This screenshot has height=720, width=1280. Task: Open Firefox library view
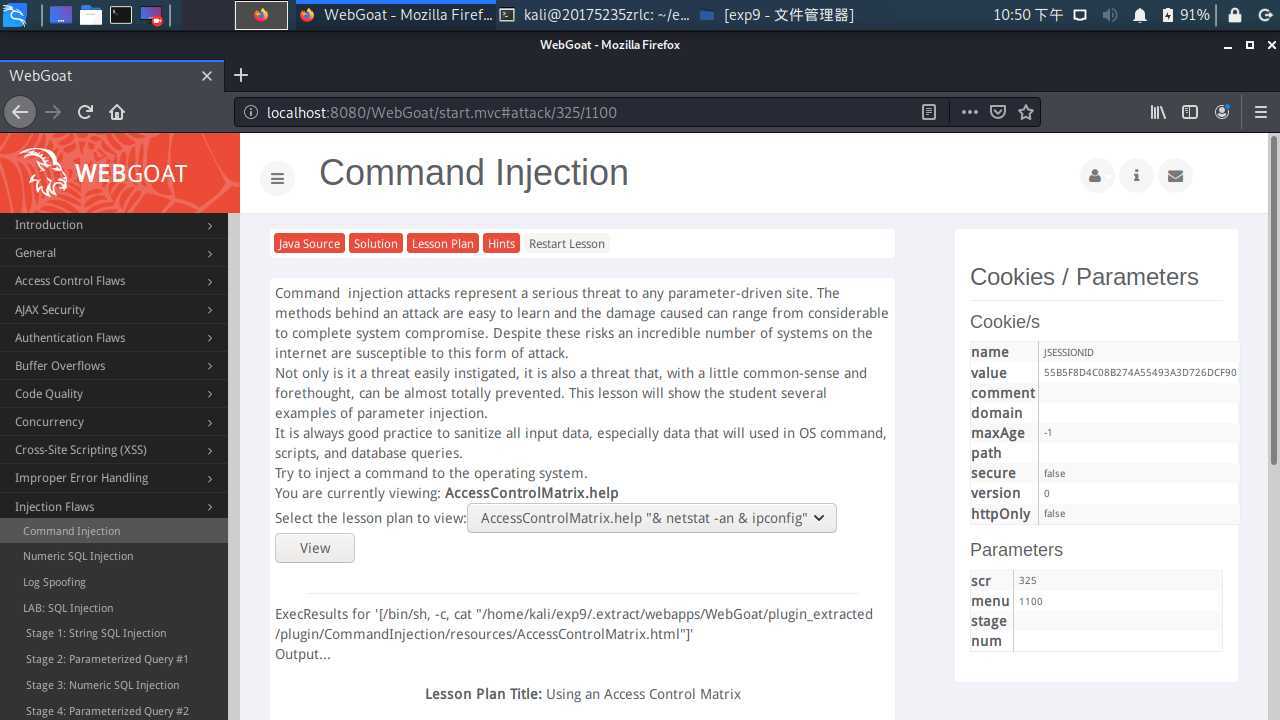pos(1158,112)
